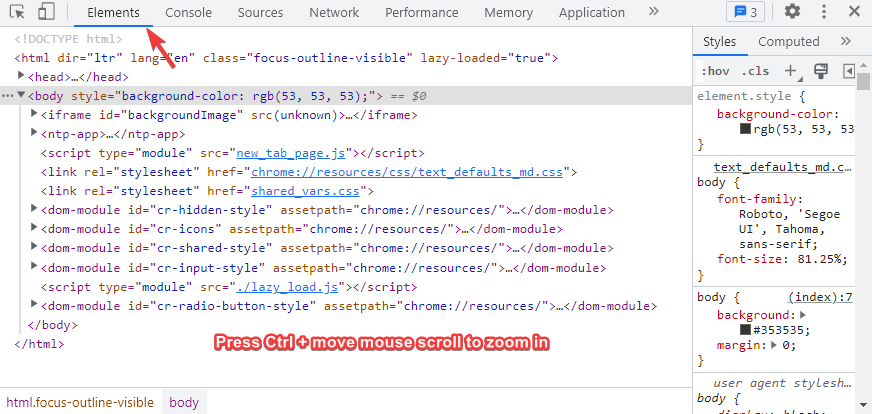Open the shared_vars.css link

coord(305,191)
